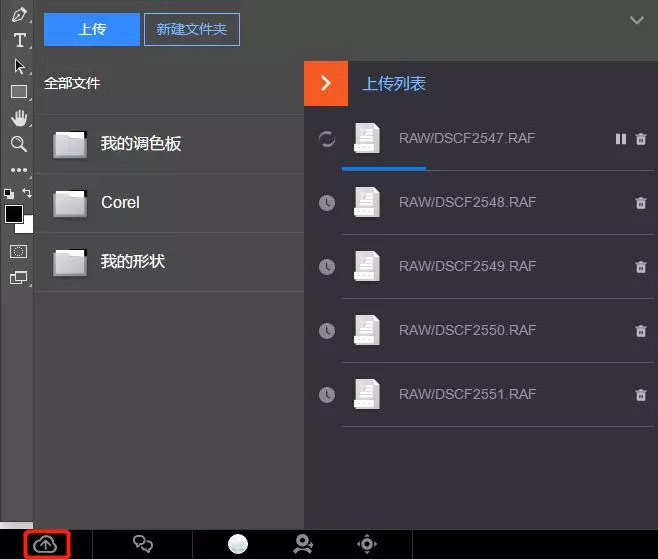658x560 pixels.
Task: Delete DSCF2548.RAF from upload list
Action: click(641, 203)
